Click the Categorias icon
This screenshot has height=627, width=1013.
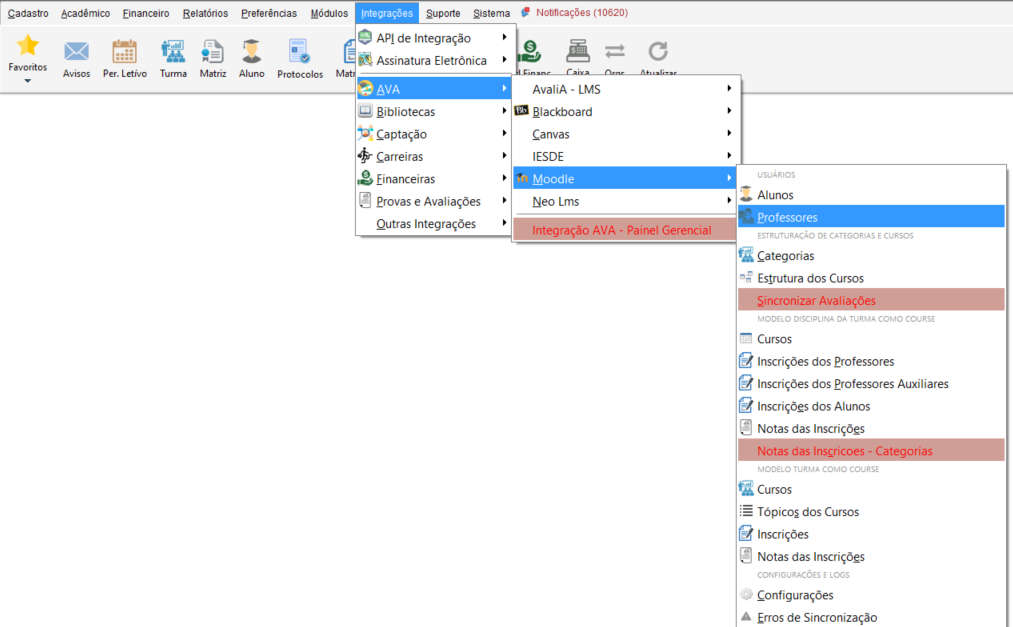click(x=746, y=255)
